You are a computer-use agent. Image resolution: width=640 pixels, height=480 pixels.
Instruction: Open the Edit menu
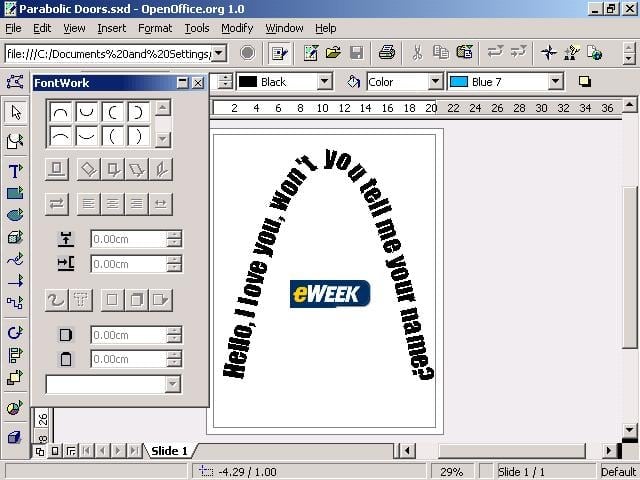42,28
